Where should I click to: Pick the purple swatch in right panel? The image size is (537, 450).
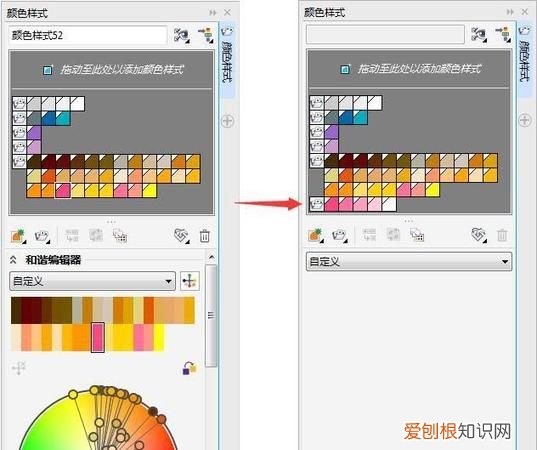[331, 132]
